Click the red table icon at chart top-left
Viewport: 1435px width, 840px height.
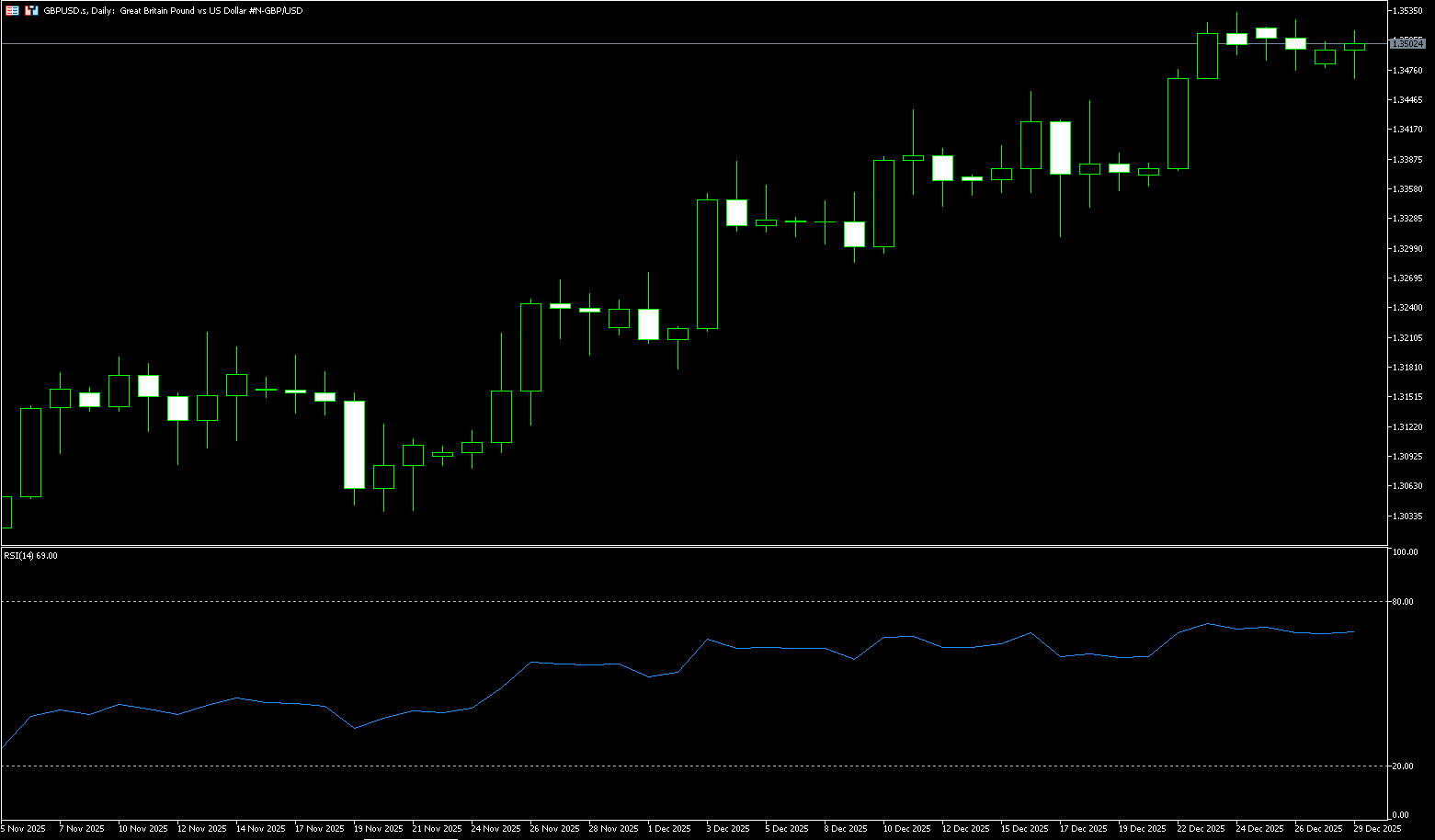pyautogui.click(x=12, y=10)
